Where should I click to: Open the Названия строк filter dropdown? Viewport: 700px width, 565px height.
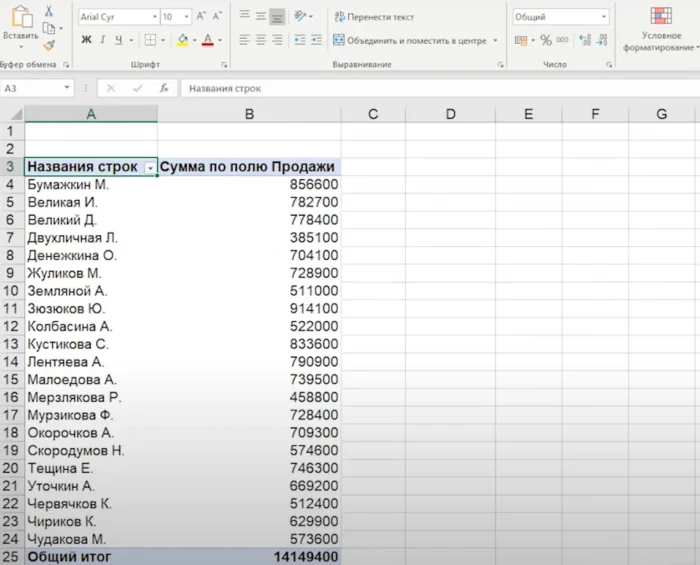point(150,168)
